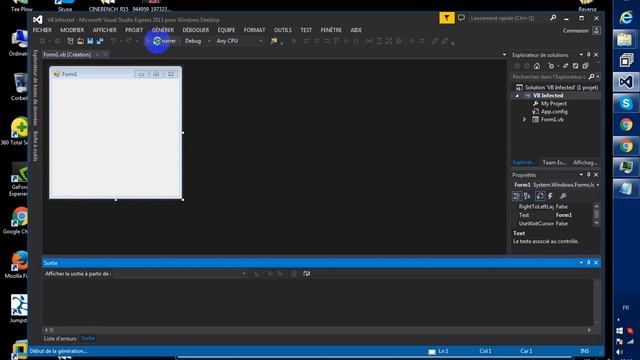Click the Properties grid vertical scrollbar
This screenshot has height=360, width=640.
597,215
